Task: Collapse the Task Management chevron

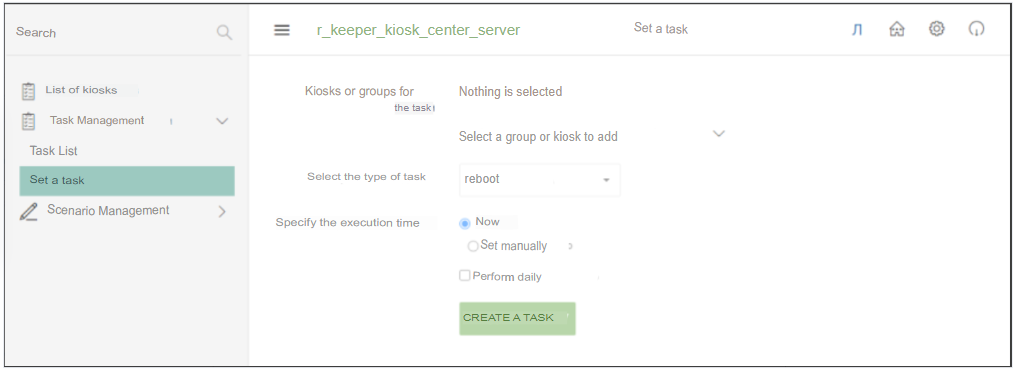Action: point(222,121)
